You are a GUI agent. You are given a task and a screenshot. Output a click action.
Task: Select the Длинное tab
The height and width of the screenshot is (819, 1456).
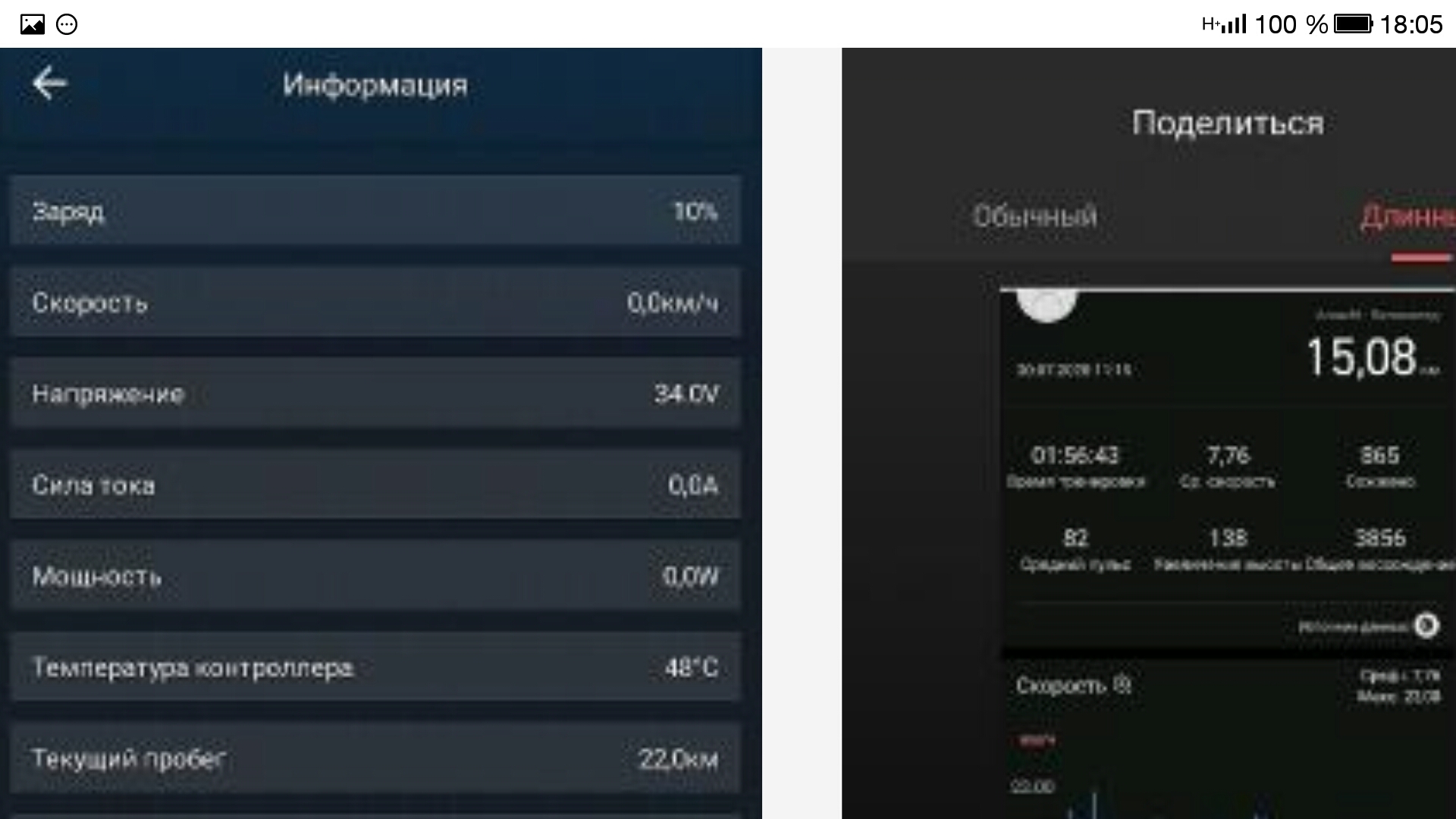1407,217
